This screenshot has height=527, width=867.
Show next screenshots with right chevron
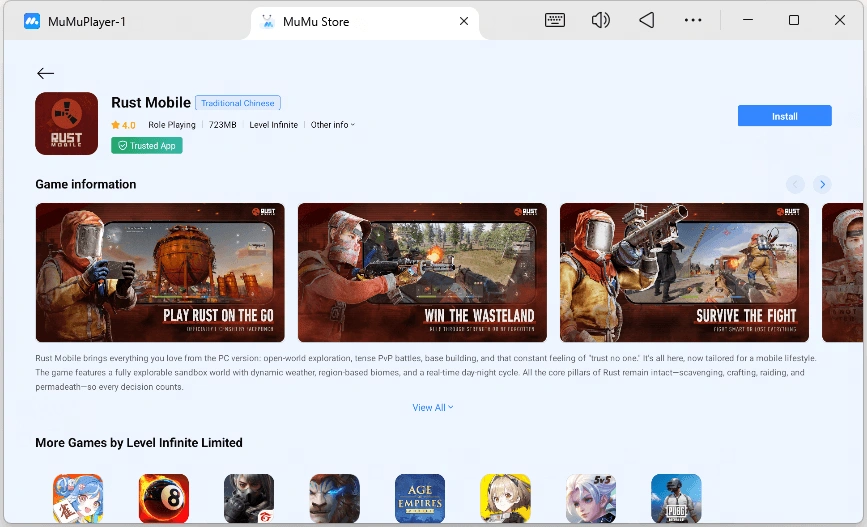tap(822, 184)
